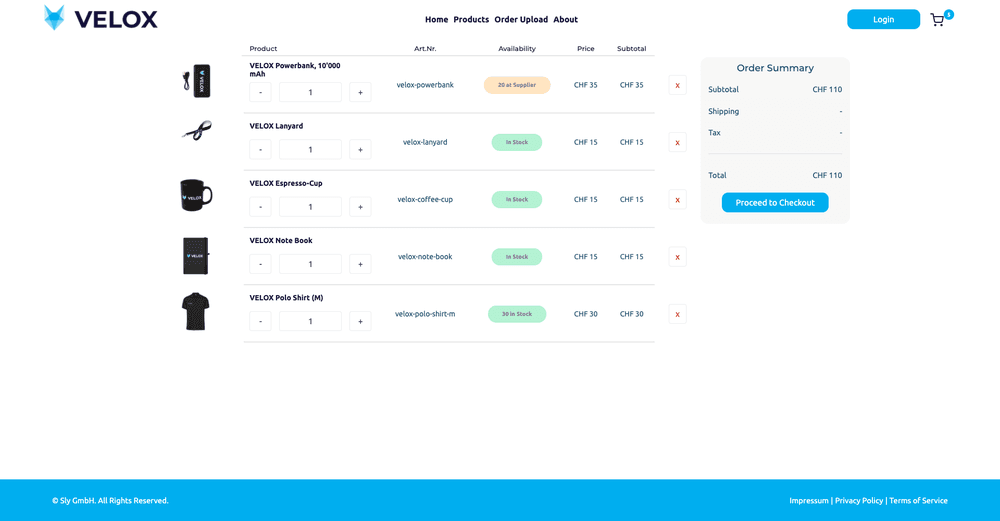
Task: Open the Products menu item
Action: tap(471, 20)
